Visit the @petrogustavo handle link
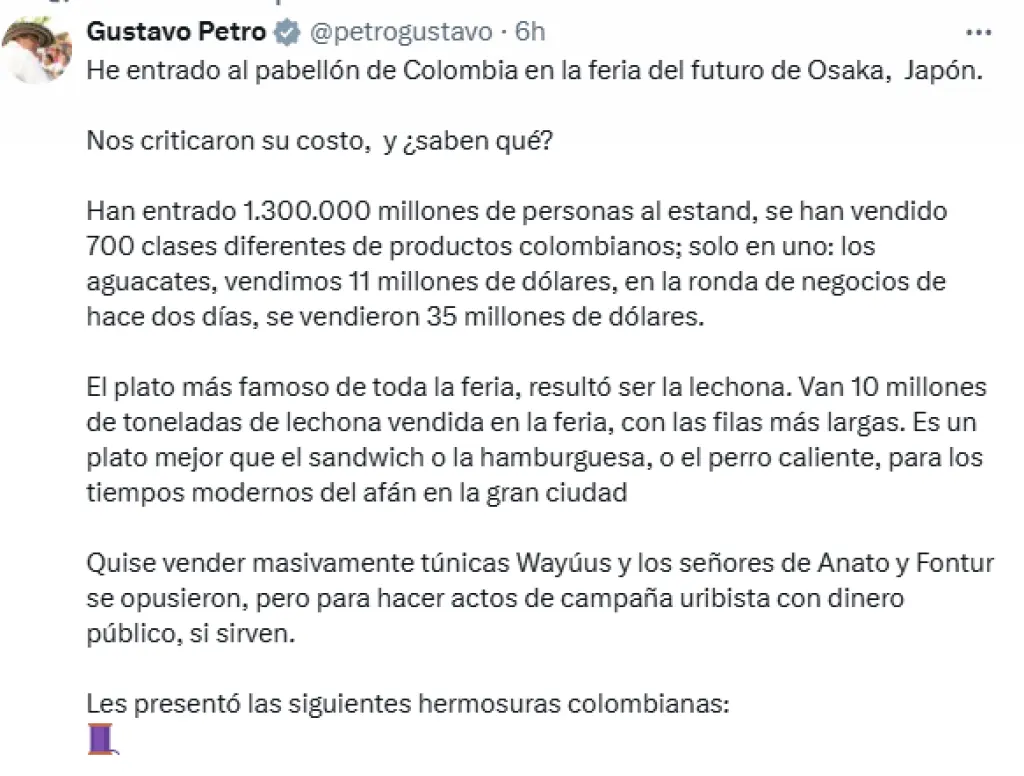The width and height of the screenshot is (1024, 776). pos(400,32)
